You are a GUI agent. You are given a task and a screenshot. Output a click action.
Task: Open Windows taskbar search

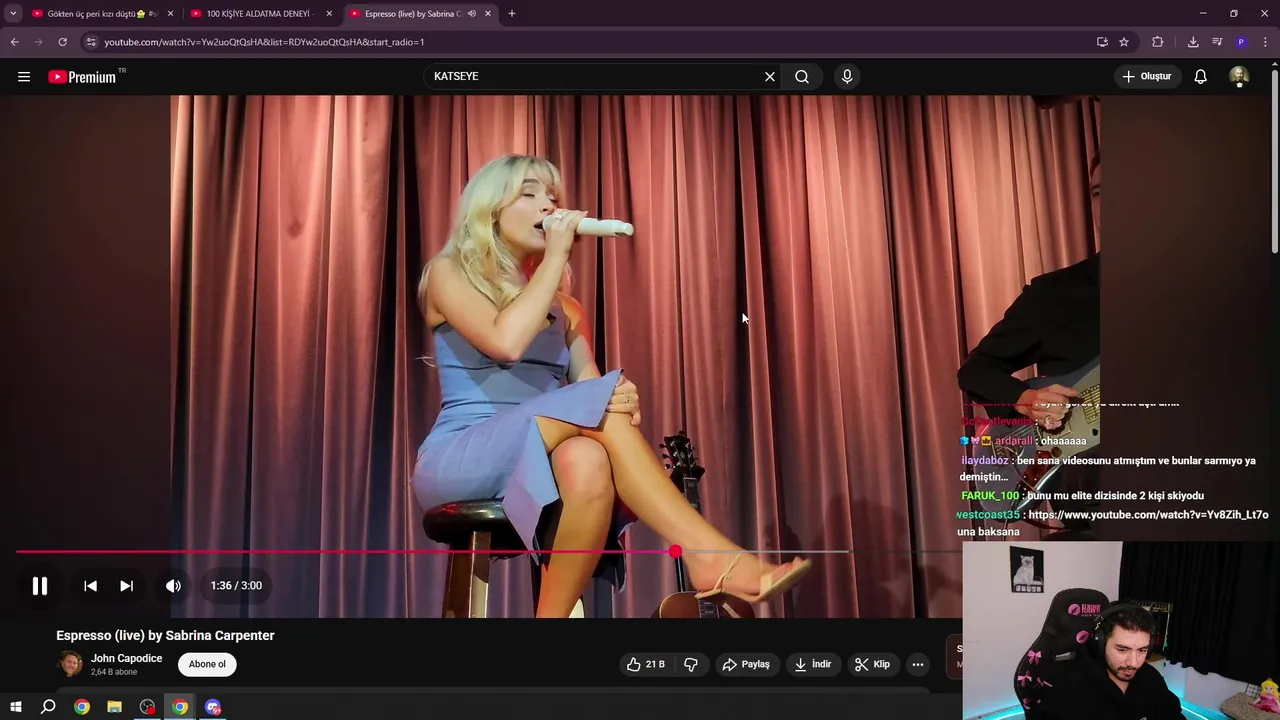tap(48, 707)
